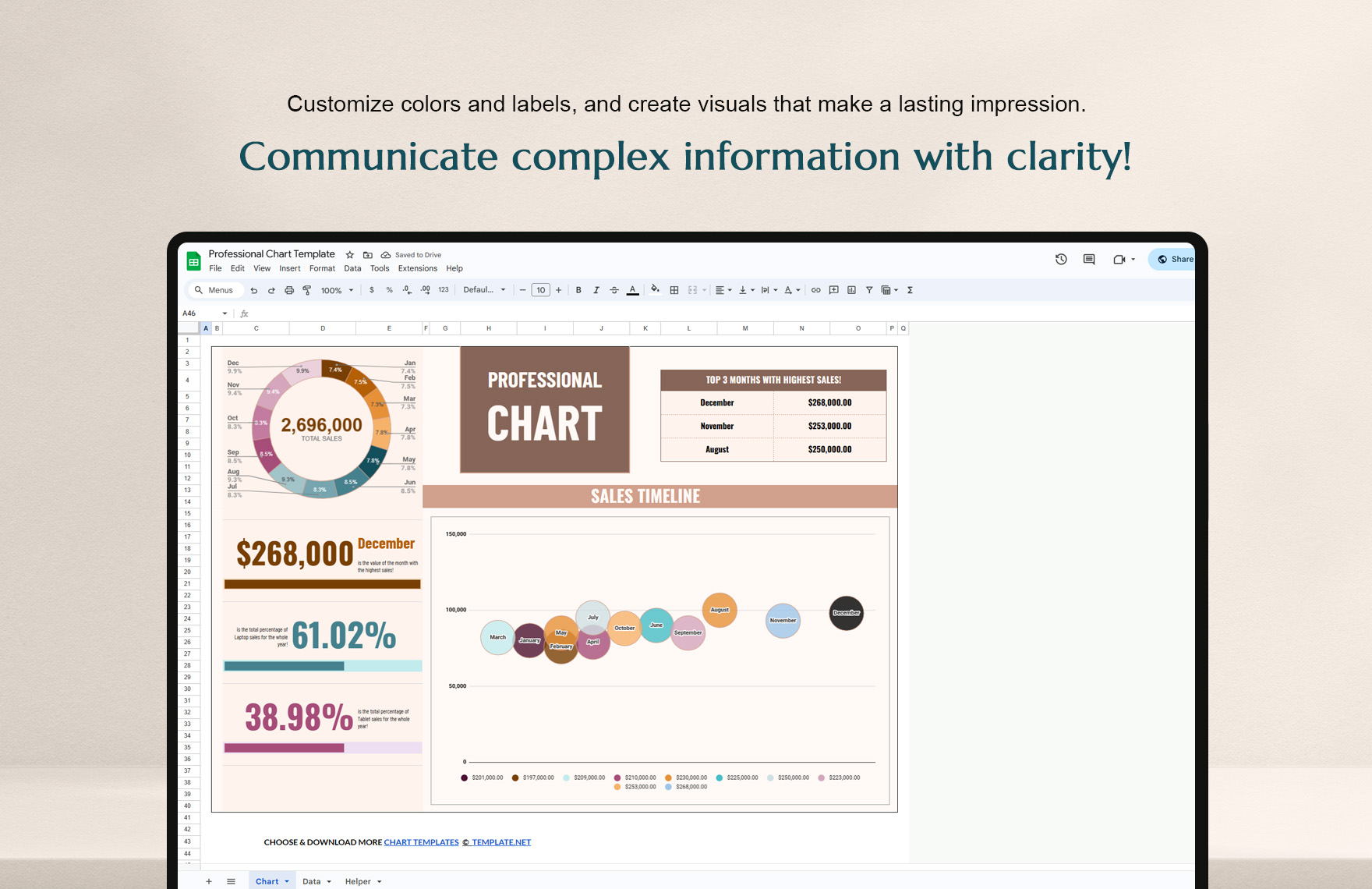1372x889 pixels.
Task: Open the Print dialog icon
Action: [x=288, y=289]
